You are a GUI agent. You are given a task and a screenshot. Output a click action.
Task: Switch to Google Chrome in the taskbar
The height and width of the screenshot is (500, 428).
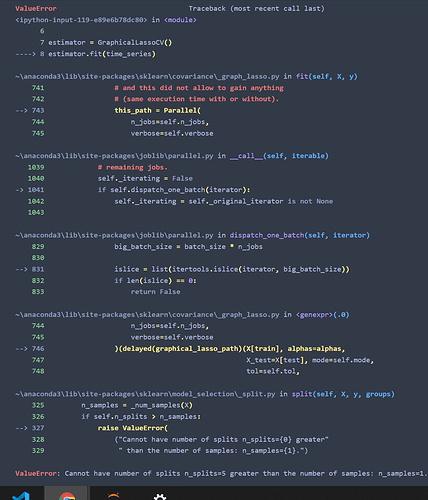click(67, 495)
